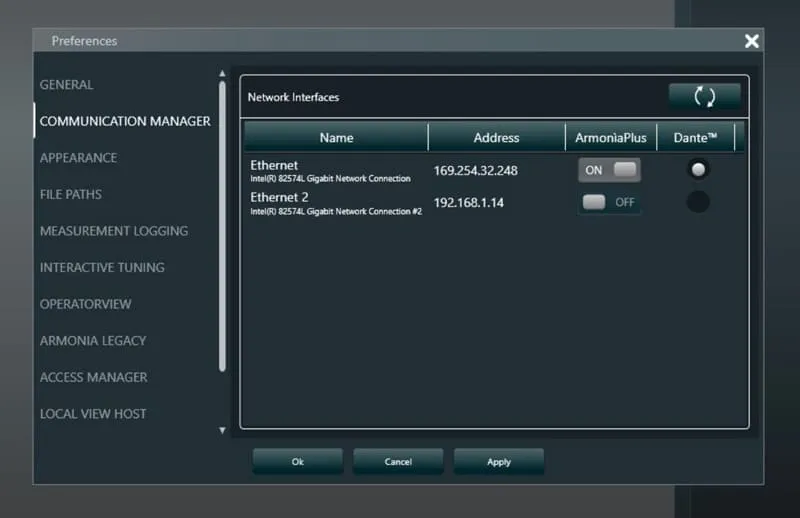
Task: Cancel the preferences changes
Action: pyautogui.click(x=398, y=461)
